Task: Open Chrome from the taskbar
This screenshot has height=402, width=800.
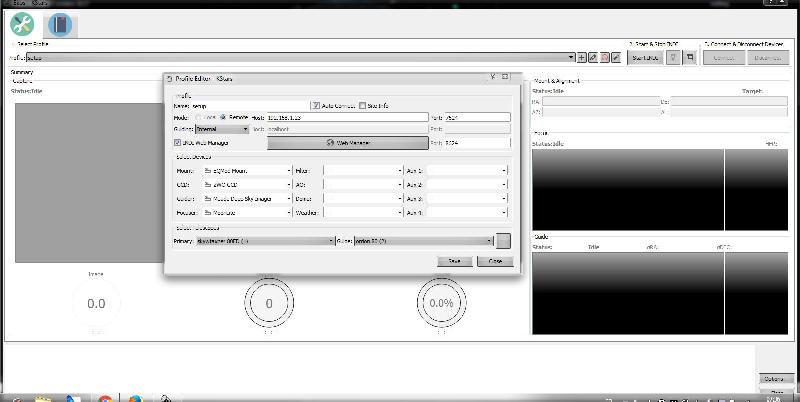Action: coord(105,398)
